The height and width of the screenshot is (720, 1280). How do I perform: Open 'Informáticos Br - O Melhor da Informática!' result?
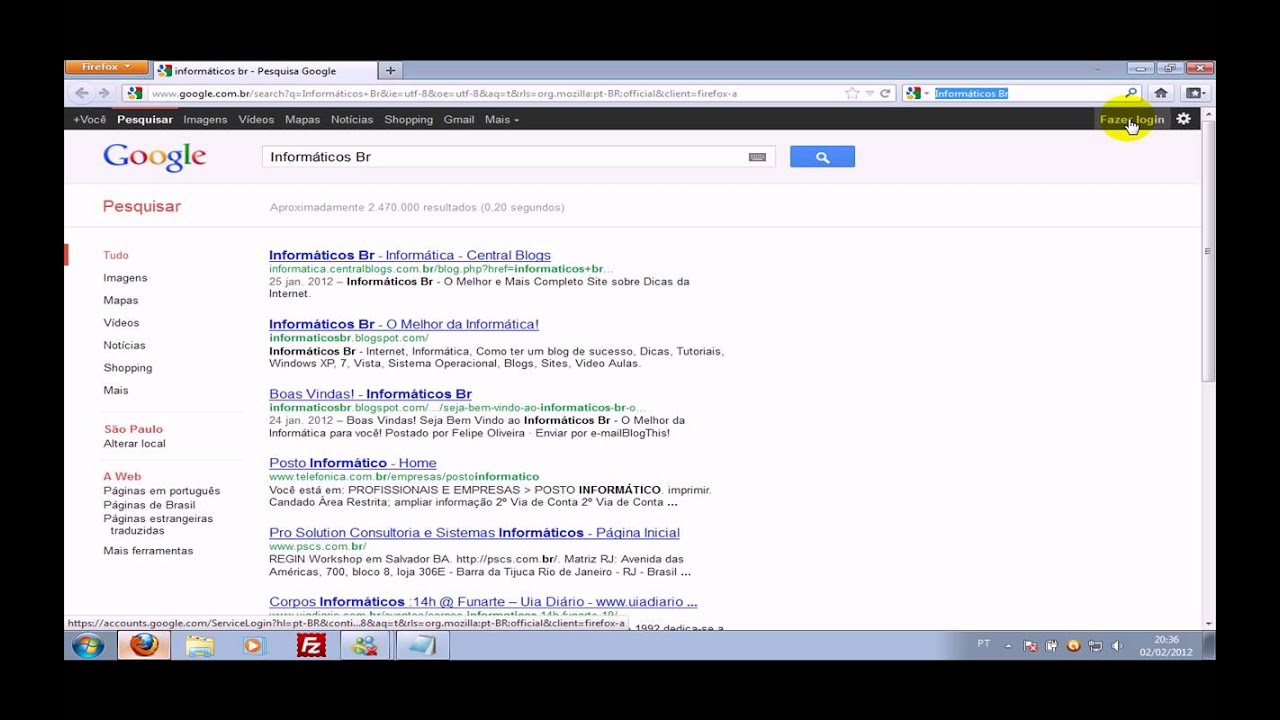click(x=404, y=324)
